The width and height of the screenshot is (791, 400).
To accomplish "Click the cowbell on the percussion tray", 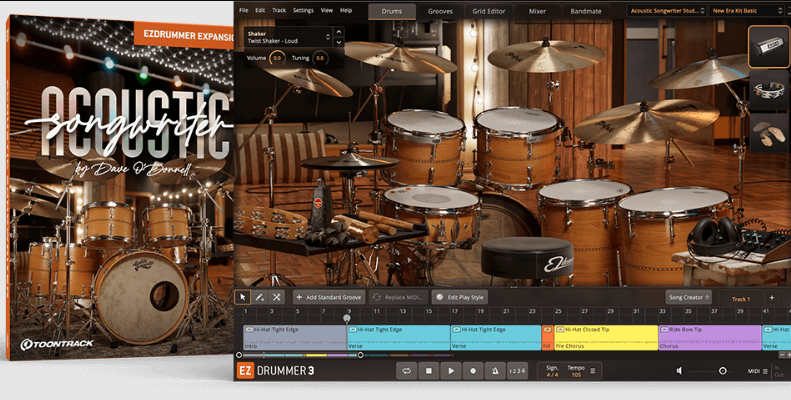I will click(x=320, y=204).
